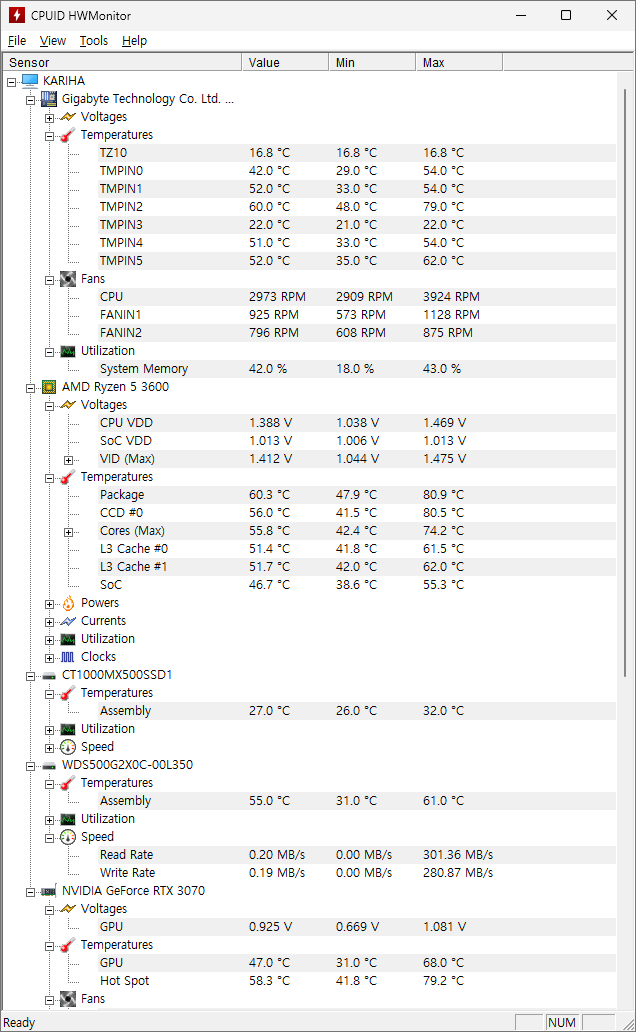Viewport: 636px width, 1032px height.
Task: Click the NUM indicator in status bar
Action: [x=562, y=1023]
